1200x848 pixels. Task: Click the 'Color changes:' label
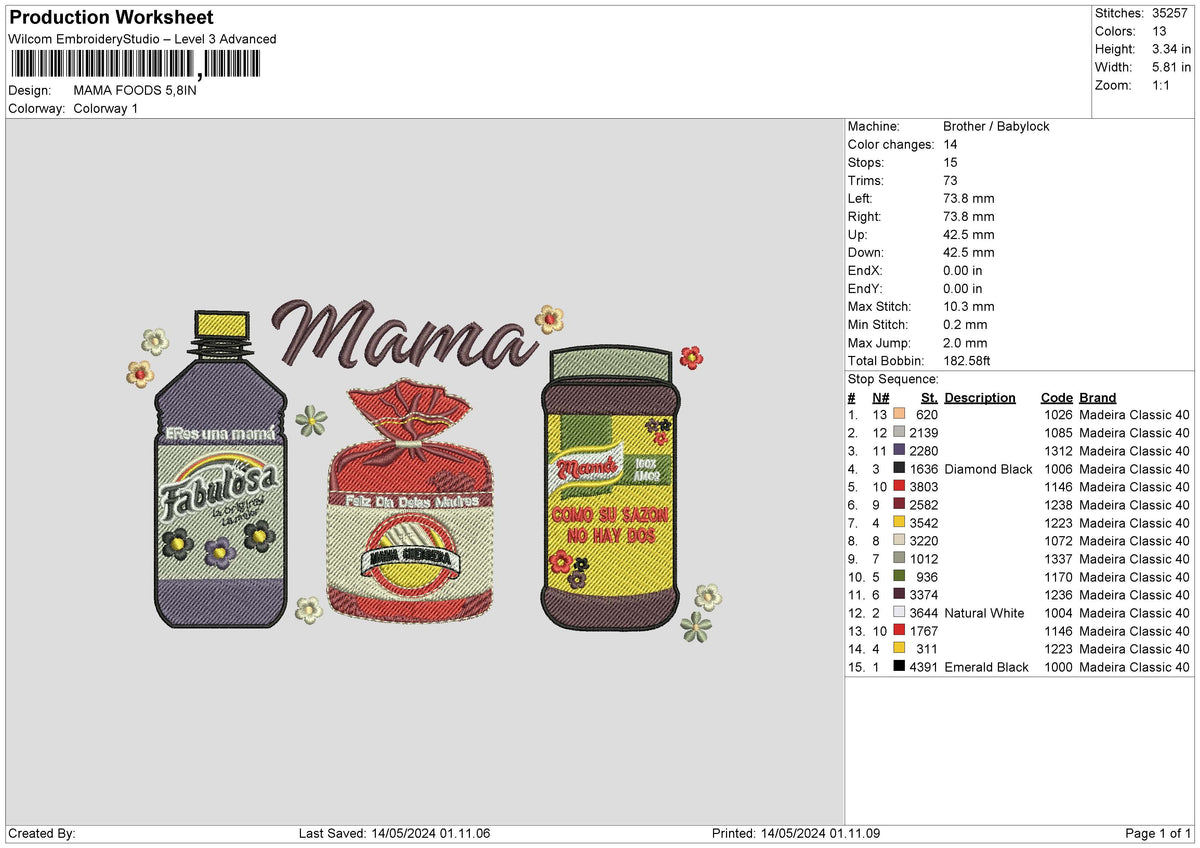pyautogui.click(x=891, y=145)
